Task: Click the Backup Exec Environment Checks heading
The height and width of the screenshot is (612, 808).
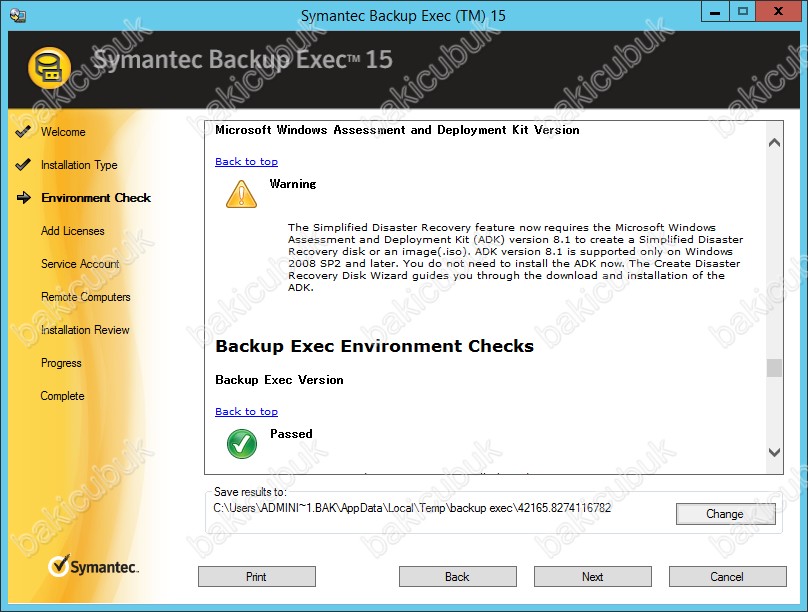Action: coord(375,346)
